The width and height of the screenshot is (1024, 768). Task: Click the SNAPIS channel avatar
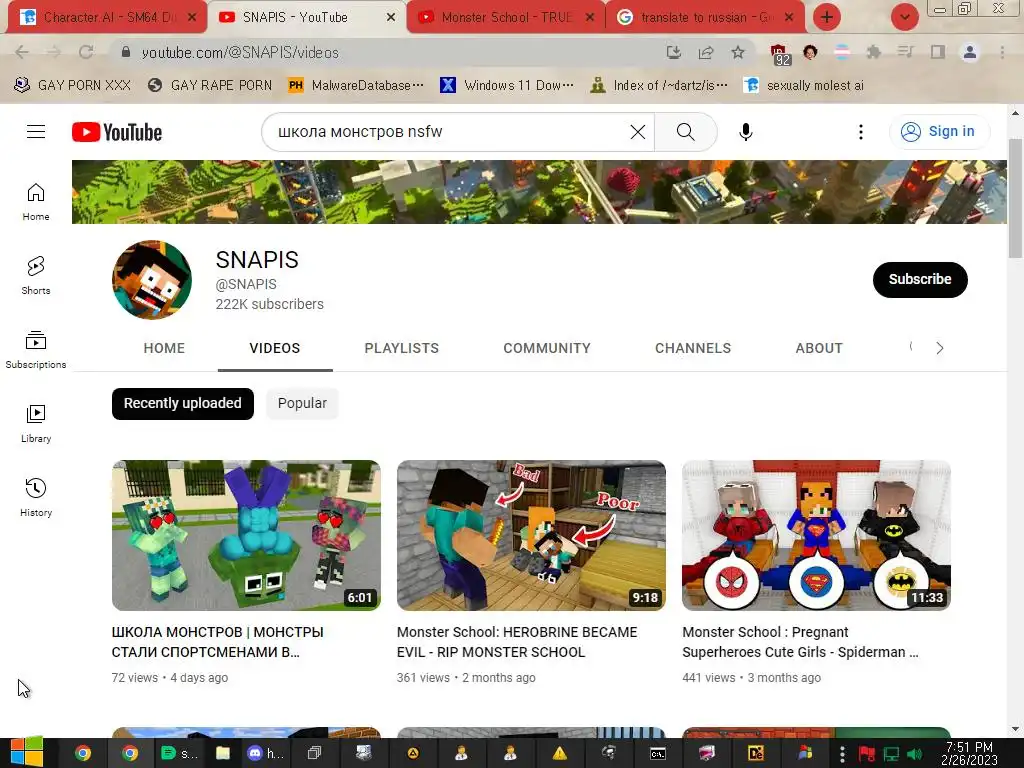click(152, 280)
